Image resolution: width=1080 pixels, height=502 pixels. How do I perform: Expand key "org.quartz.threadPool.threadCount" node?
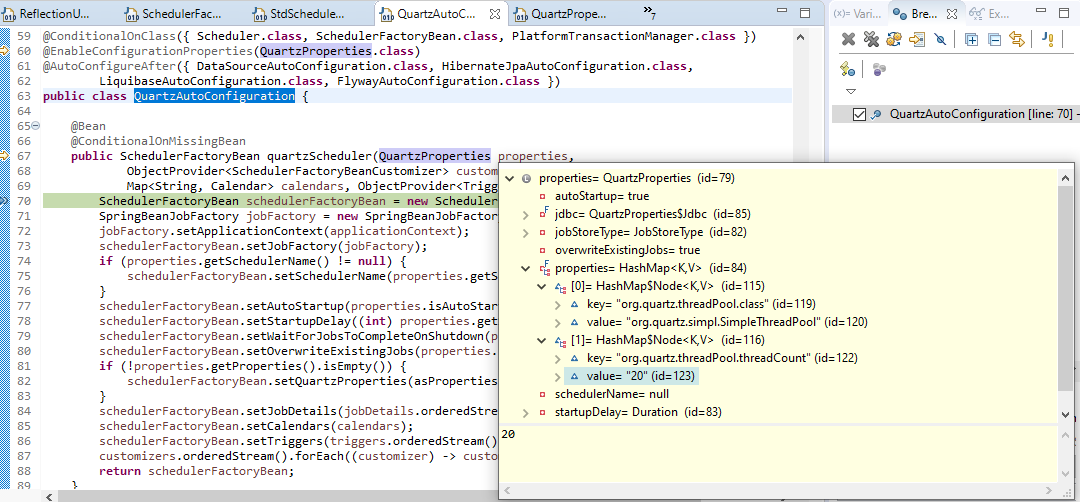[x=559, y=358]
